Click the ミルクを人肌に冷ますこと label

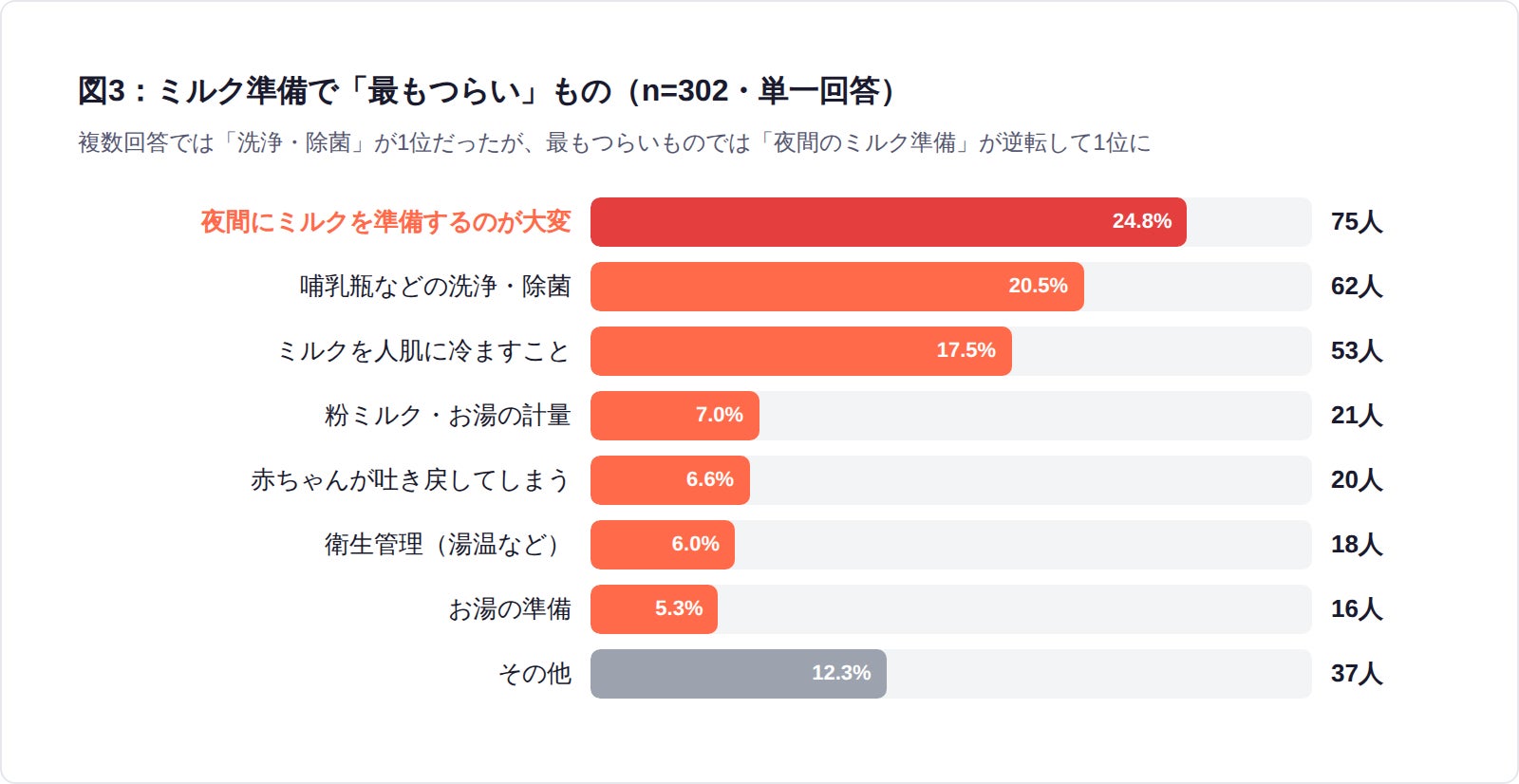tap(423, 351)
